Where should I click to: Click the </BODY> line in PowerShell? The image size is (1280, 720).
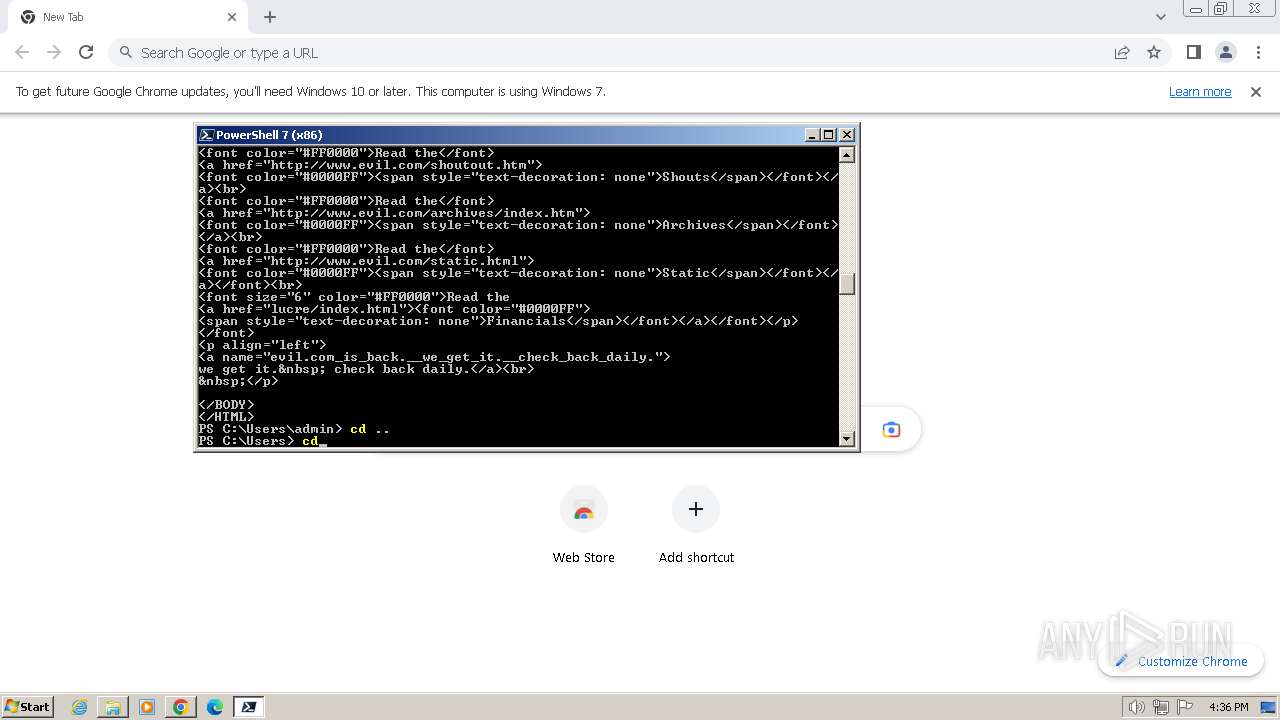coord(226,404)
